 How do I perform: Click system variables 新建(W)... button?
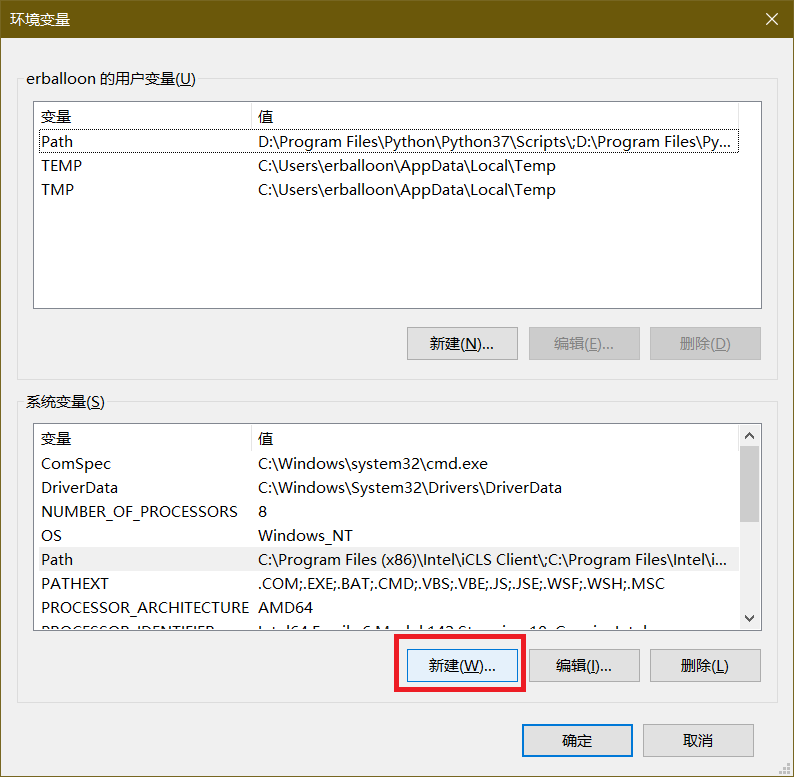point(462,666)
